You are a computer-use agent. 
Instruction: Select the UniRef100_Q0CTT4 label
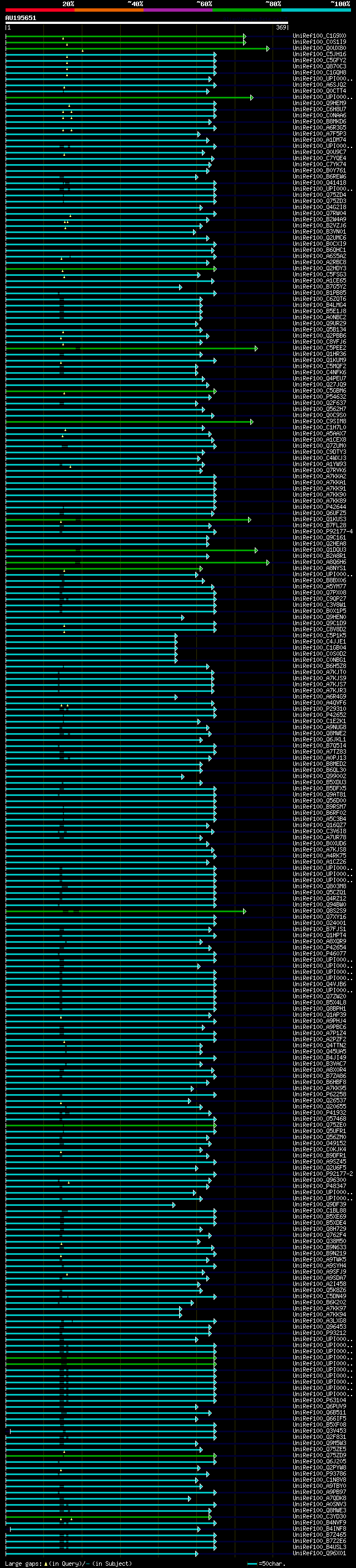pos(319,91)
